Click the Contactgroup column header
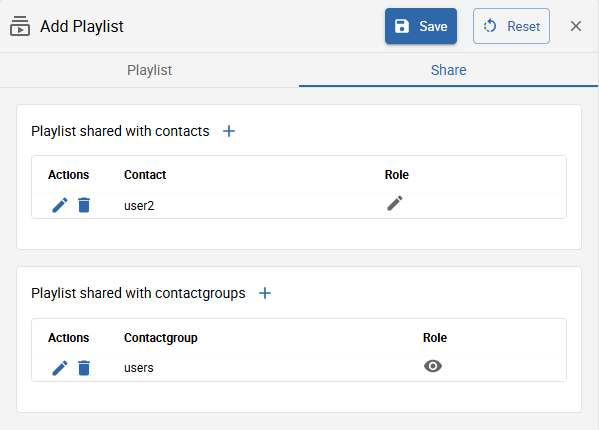This screenshot has height=430, width=599. coord(161,338)
